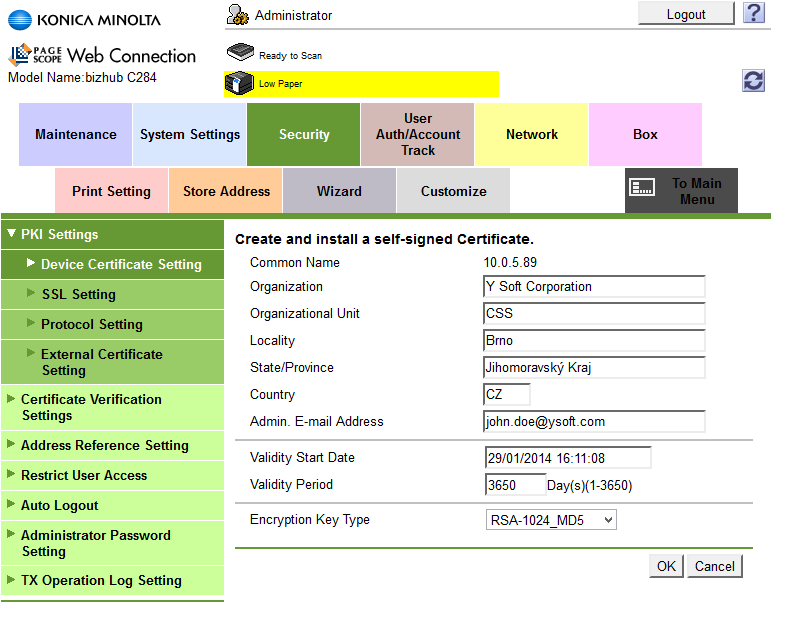Click the PageScope Web Connection logo

100,55
